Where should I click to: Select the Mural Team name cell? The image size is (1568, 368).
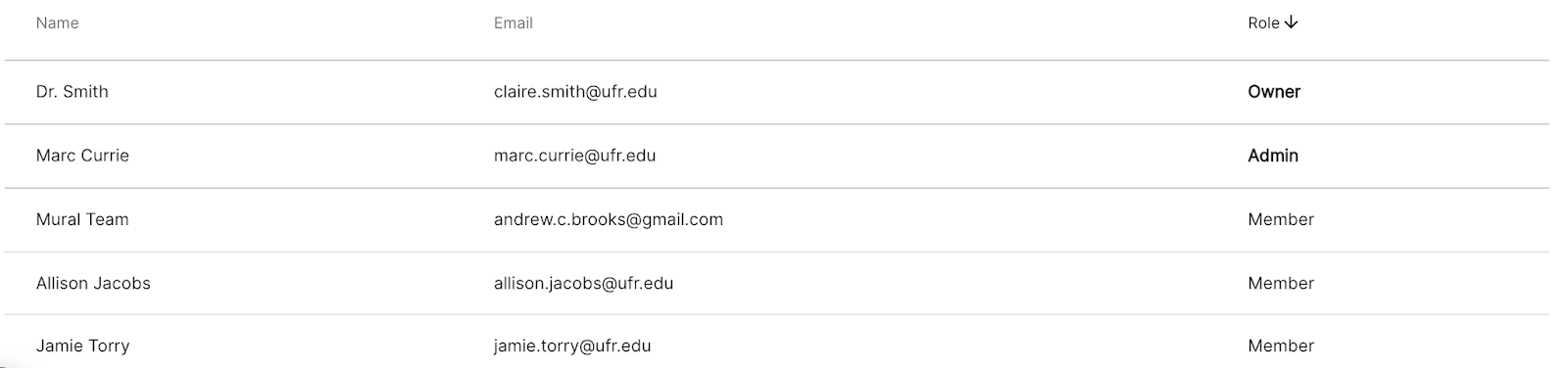[82, 219]
